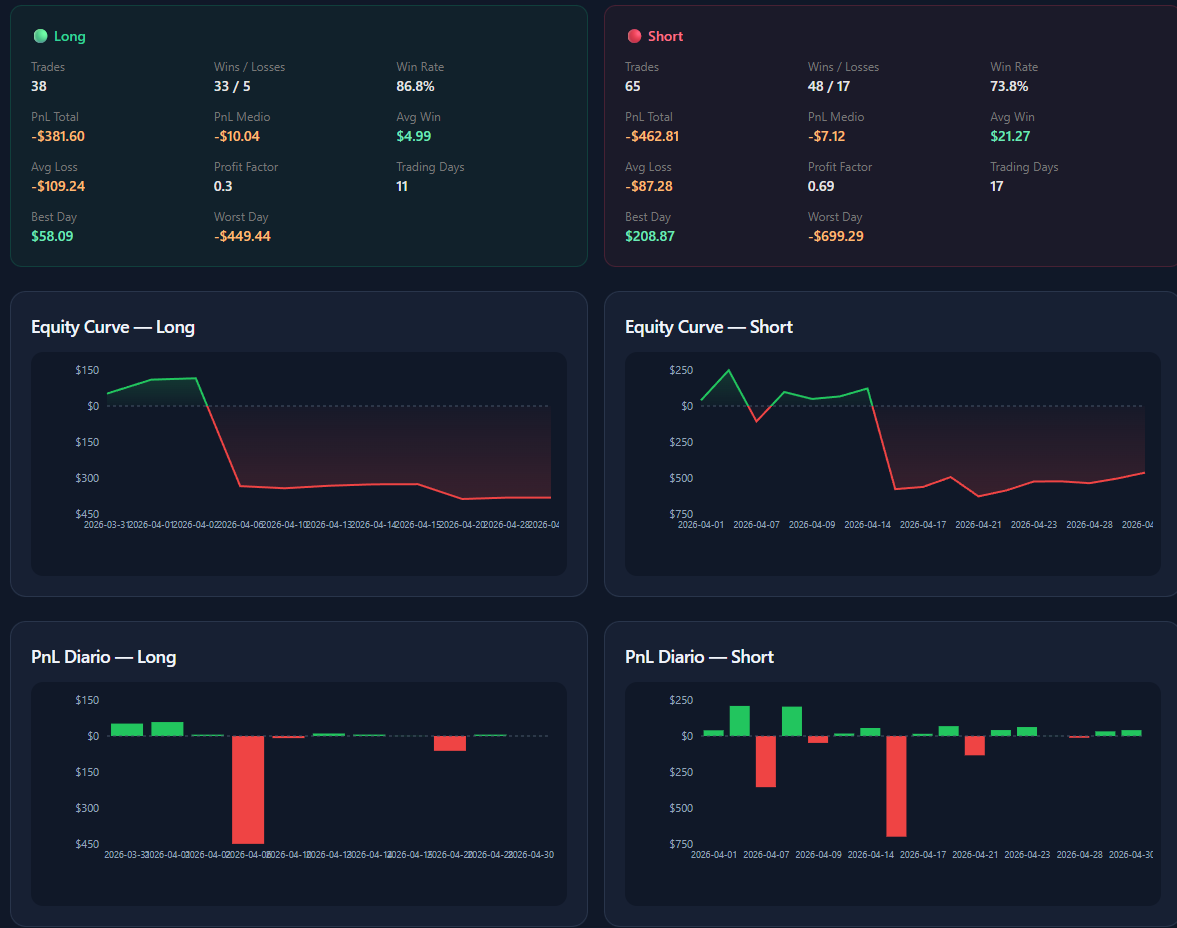Image resolution: width=1177 pixels, height=928 pixels.
Task: Click the PnL Diario — Long heading
Action: point(104,657)
